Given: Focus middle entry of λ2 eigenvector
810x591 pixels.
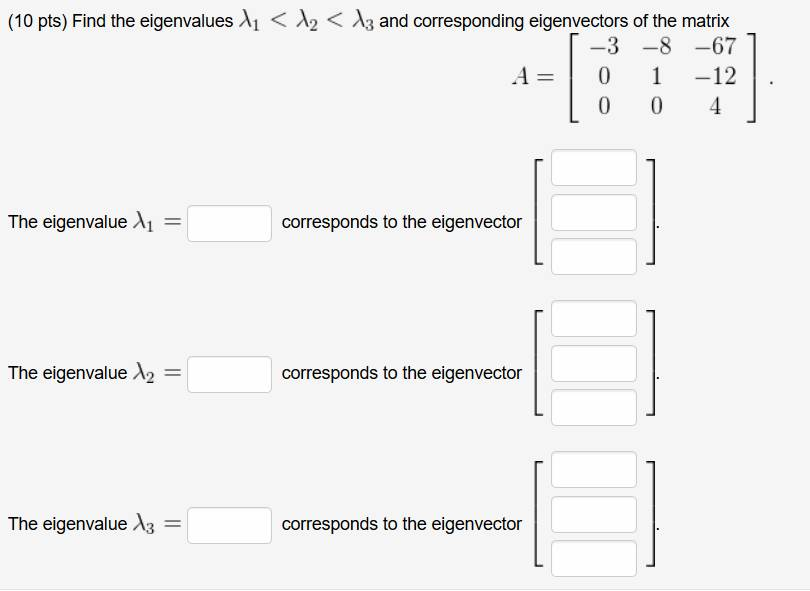Looking at the screenshot, I should click(594, 364).
